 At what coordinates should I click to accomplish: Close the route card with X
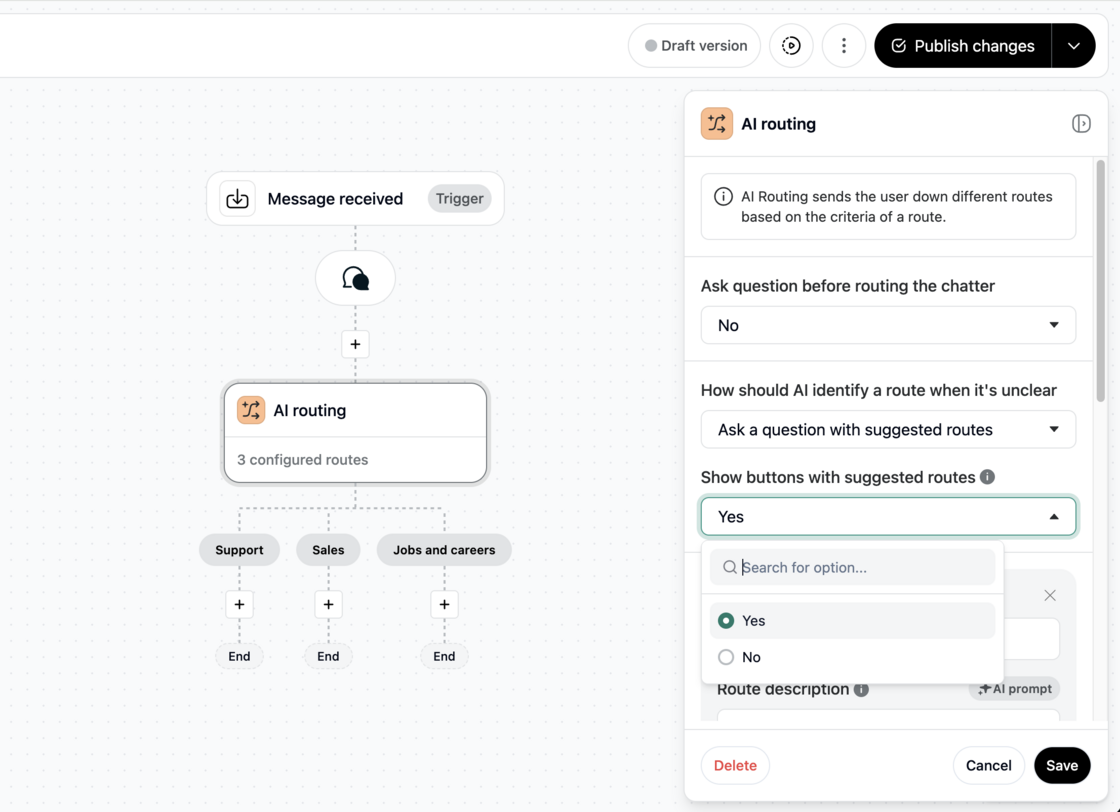pos(1049,596)
